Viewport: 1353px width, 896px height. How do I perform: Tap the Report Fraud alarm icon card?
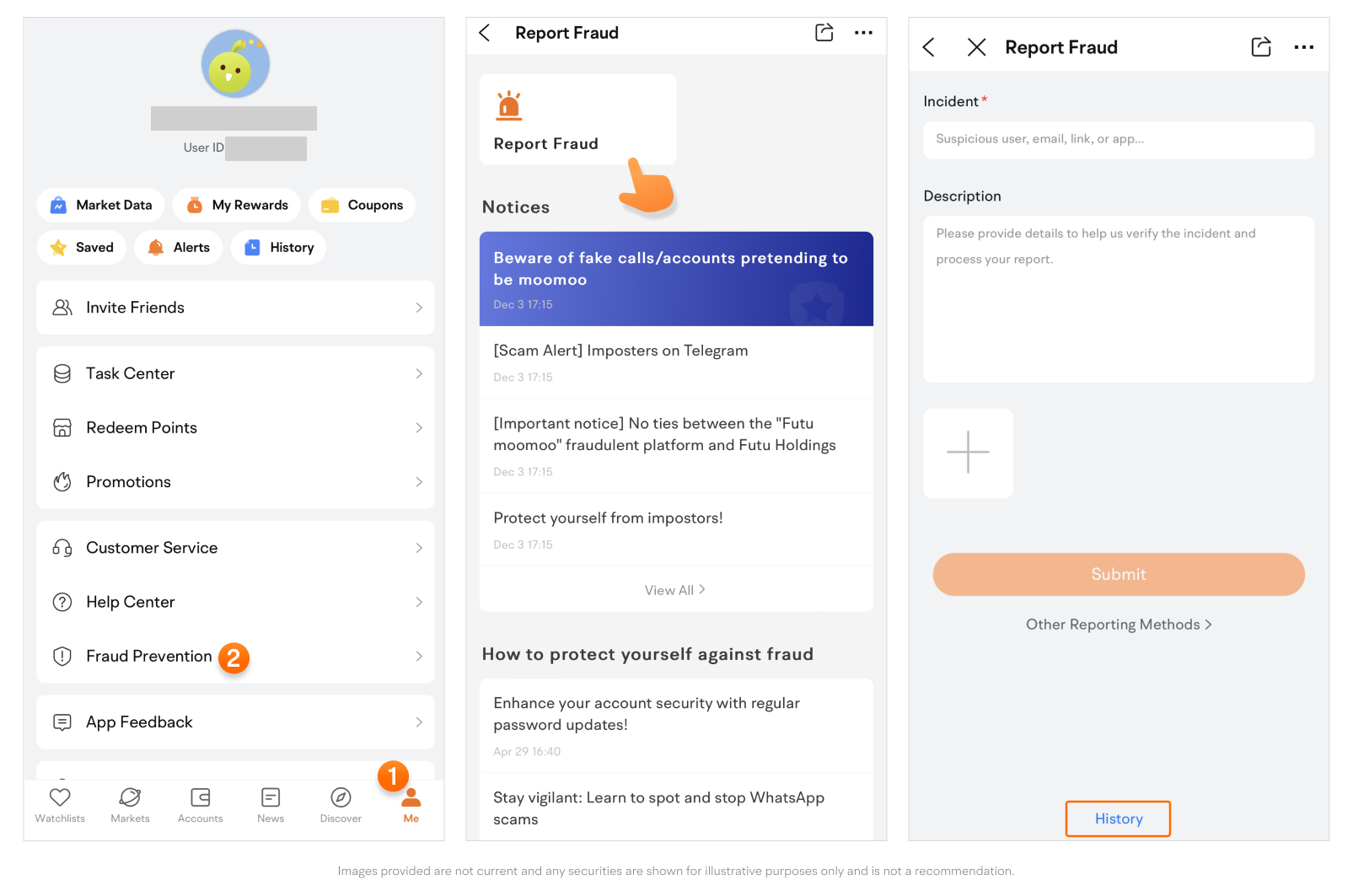(x=577, y=120)
